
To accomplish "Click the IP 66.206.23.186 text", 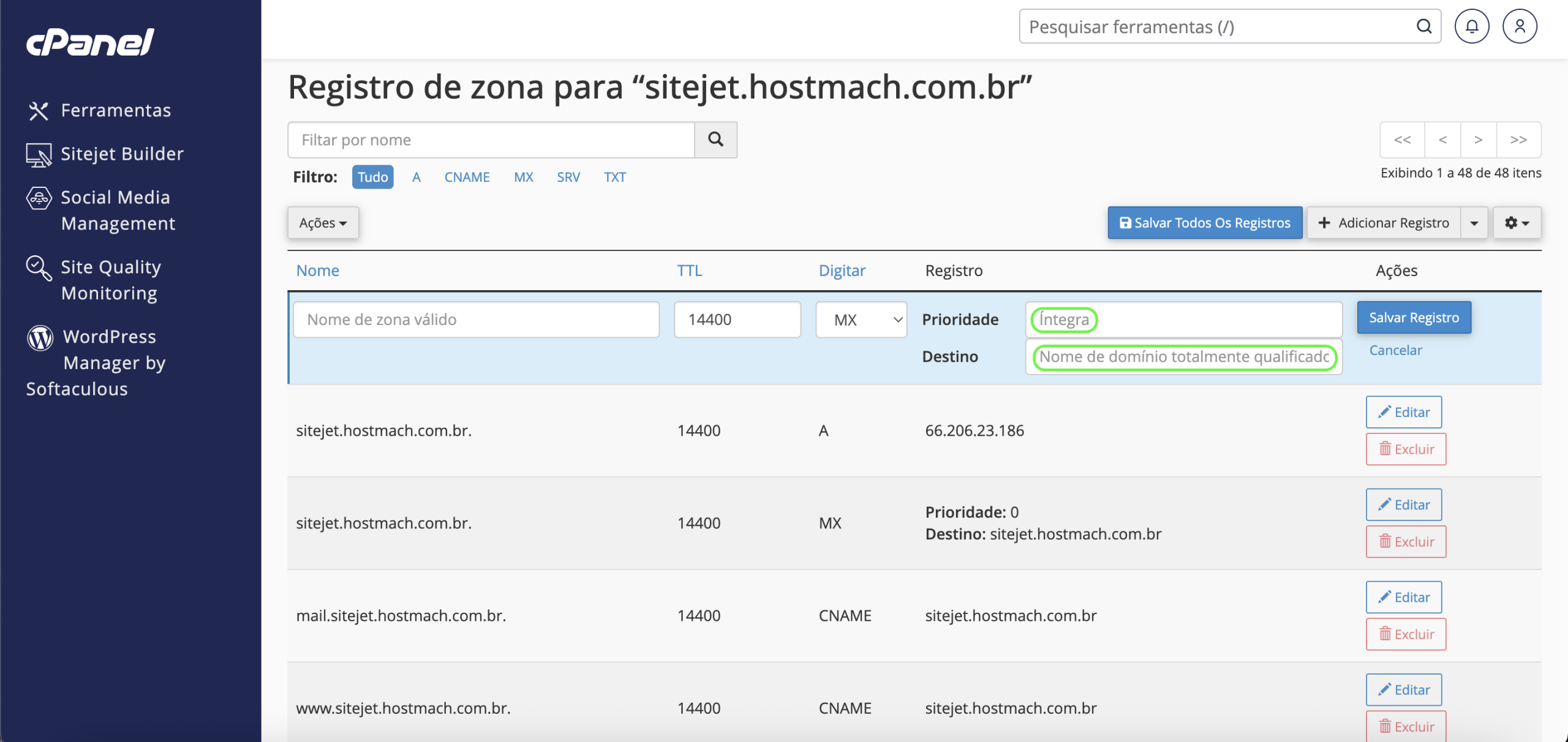I will pos(974,430).
